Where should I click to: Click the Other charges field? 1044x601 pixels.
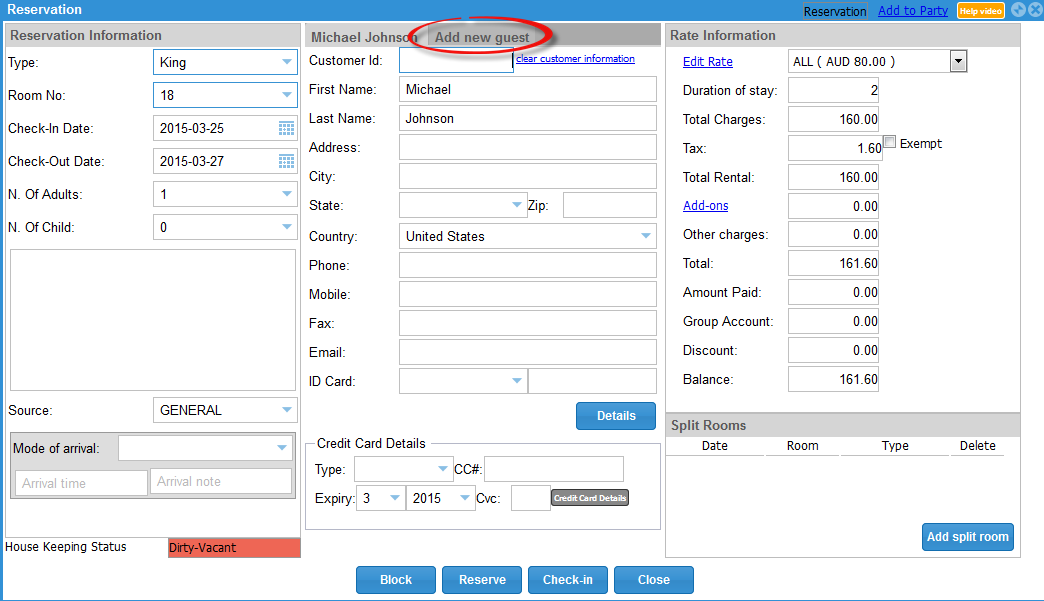pos(833,234)
